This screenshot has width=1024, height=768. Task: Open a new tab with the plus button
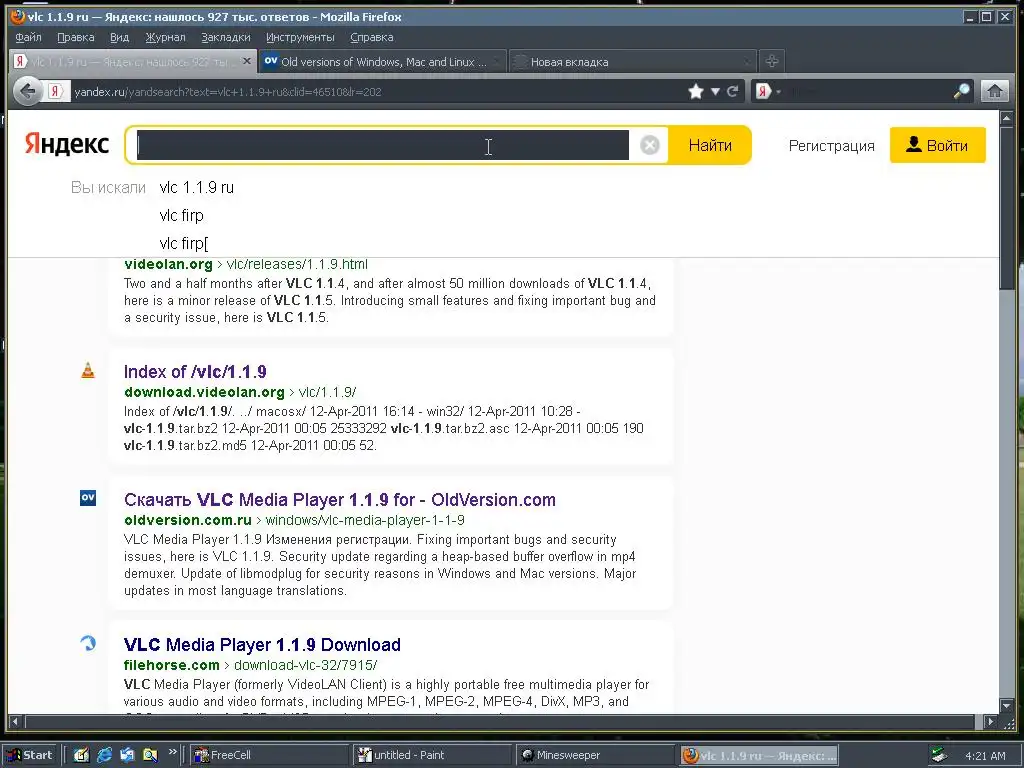coord(772,61)
